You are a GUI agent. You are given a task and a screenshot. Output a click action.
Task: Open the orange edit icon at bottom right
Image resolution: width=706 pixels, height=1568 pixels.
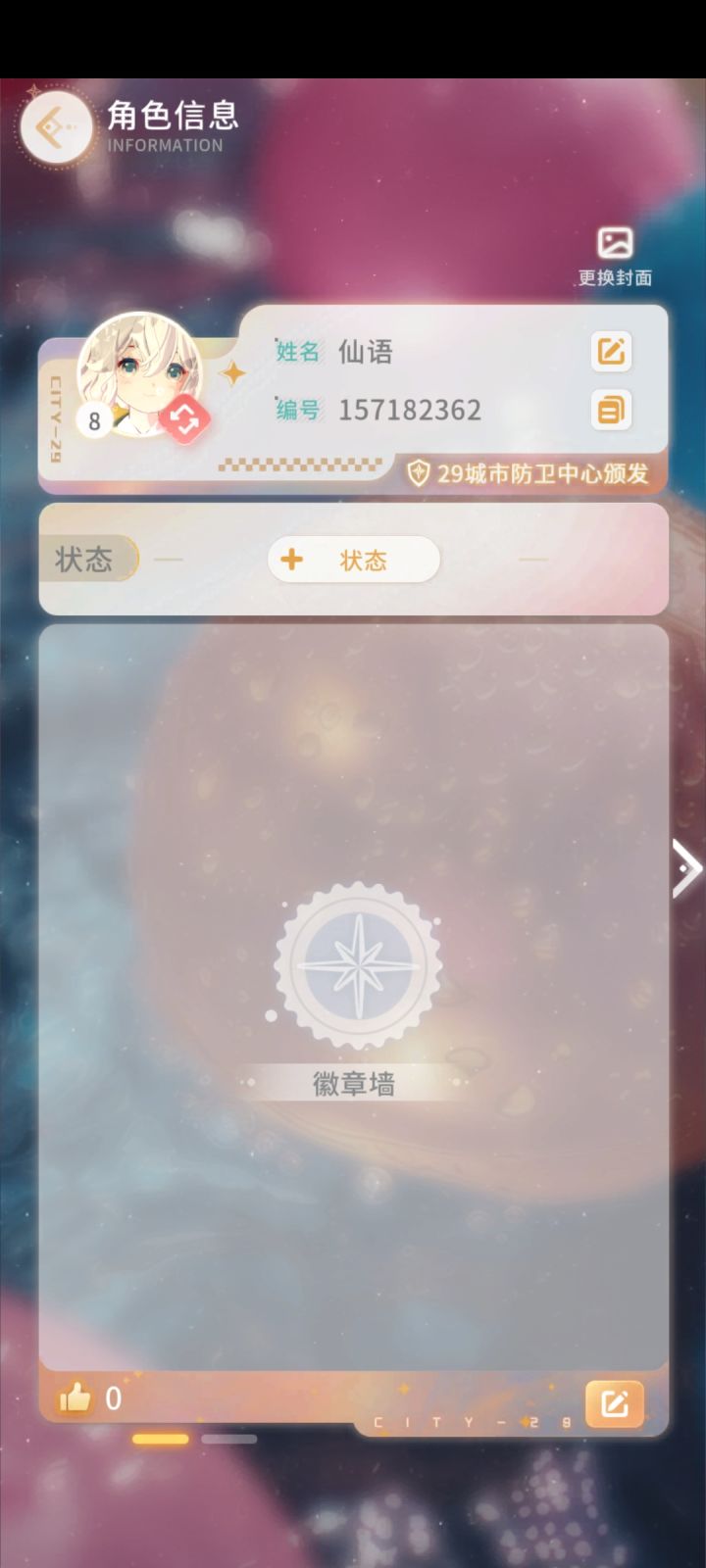point(615,1404)
